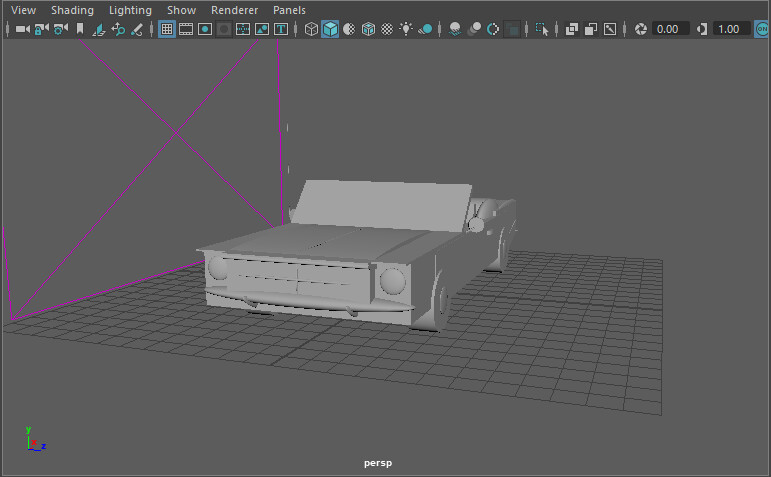
Task: Toggle the Safe Action icon
Action: (x=262, y=29)
